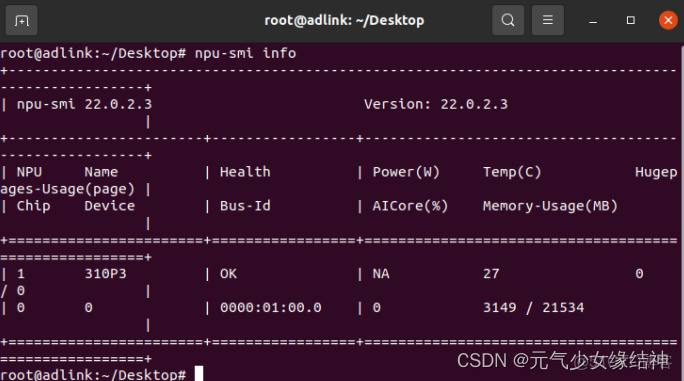Click the 'Version: 22.0.2.3' text

tap(436, 104)
